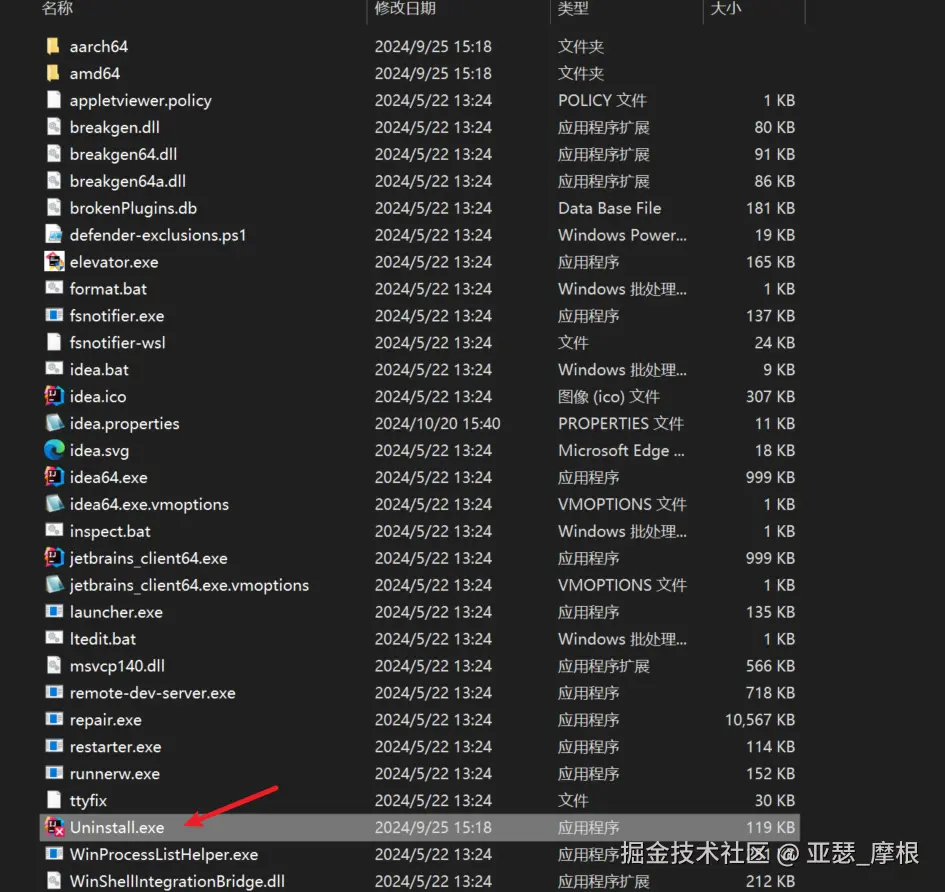Click the appletviewer.policy file icon
This screenshot has width=945, height=892.
54,99
